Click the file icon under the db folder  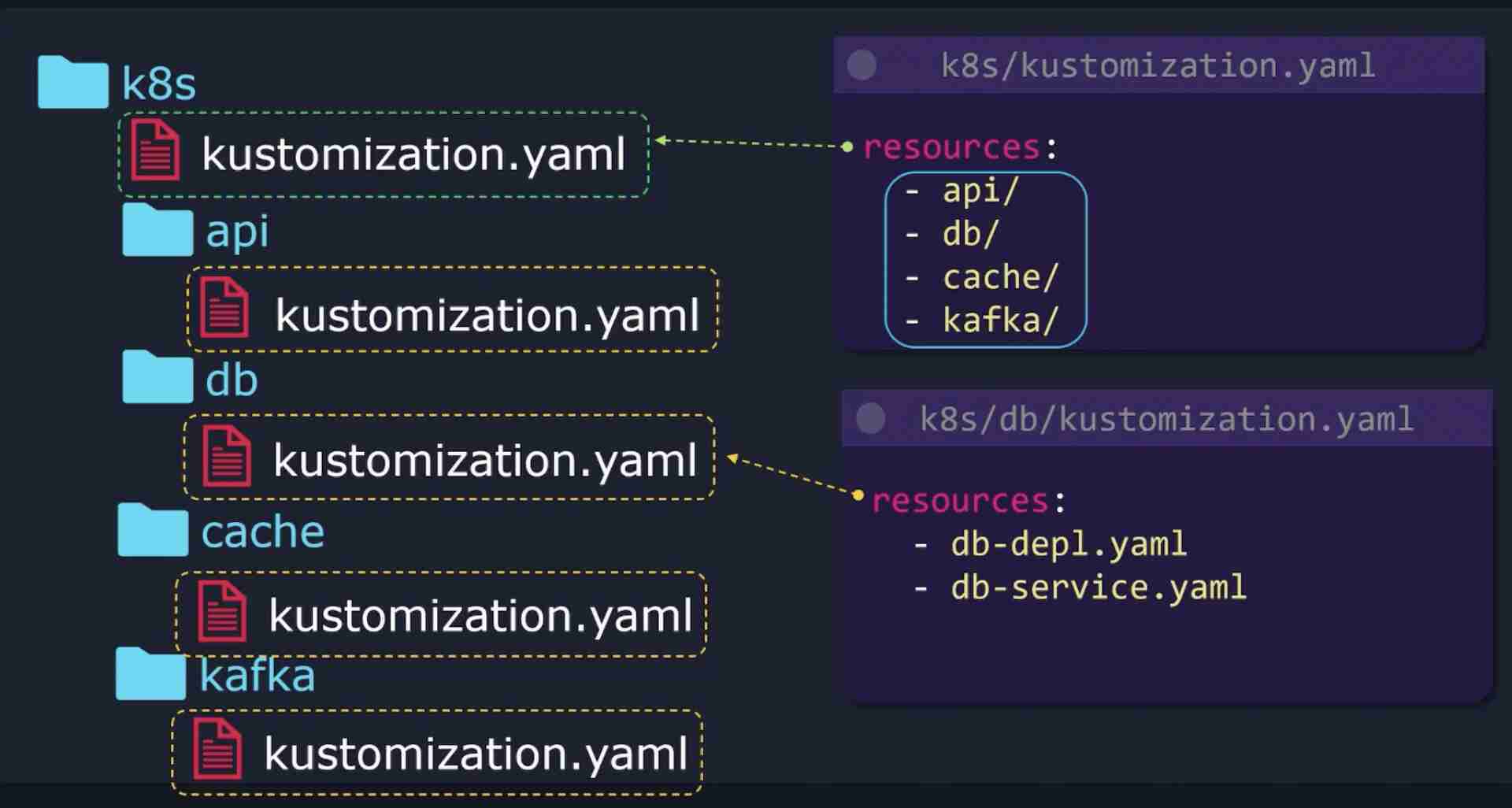point(227,456)
